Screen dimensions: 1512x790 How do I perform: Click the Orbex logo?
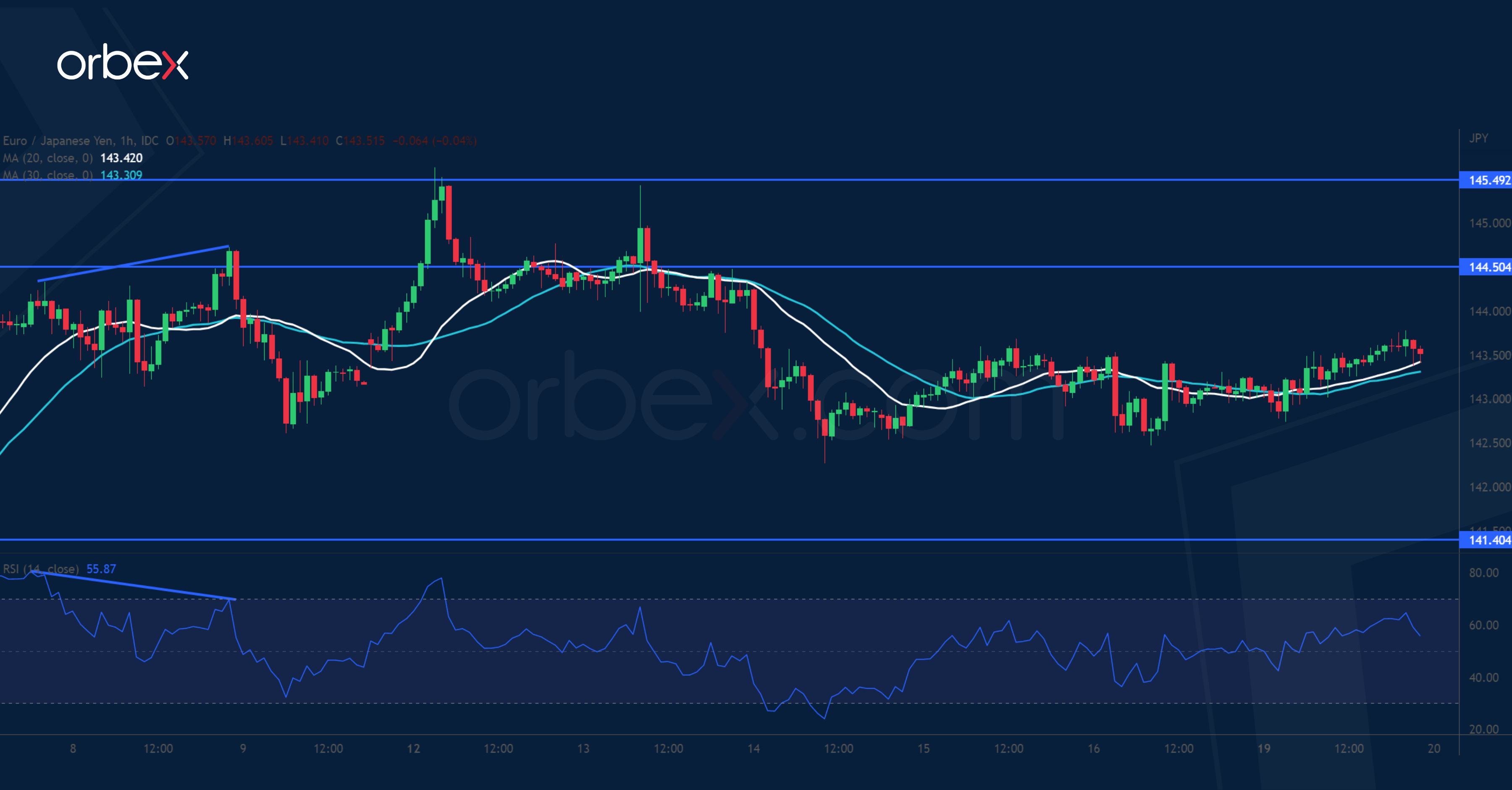(123, 62)
